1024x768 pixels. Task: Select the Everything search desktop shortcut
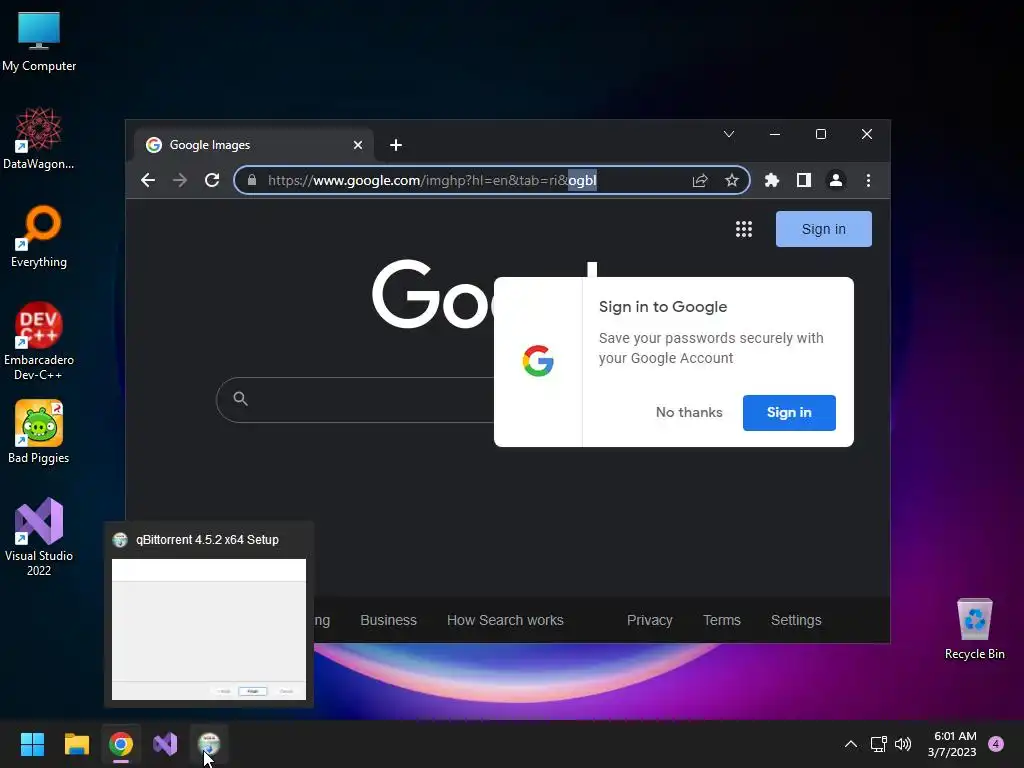pos(39,236)
